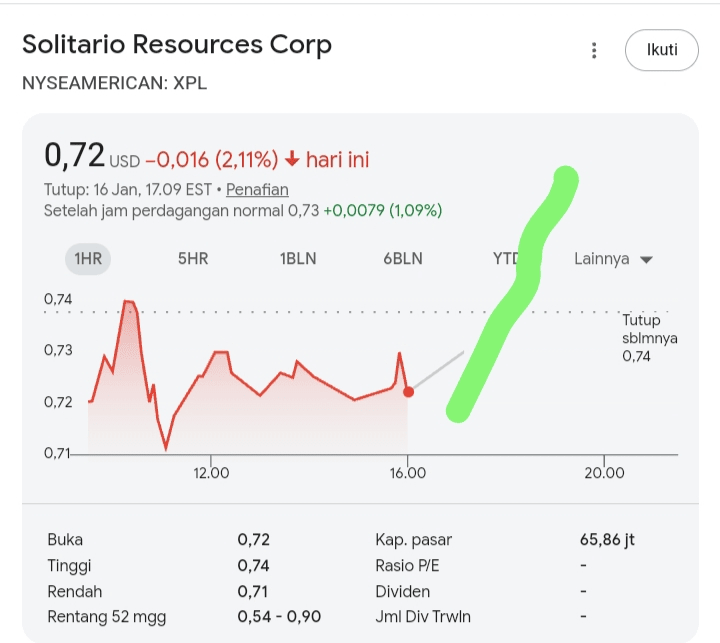Screen dimensions: 720x643
Task: Click the Solitario Resources Corp title
Action: point(177,45)
